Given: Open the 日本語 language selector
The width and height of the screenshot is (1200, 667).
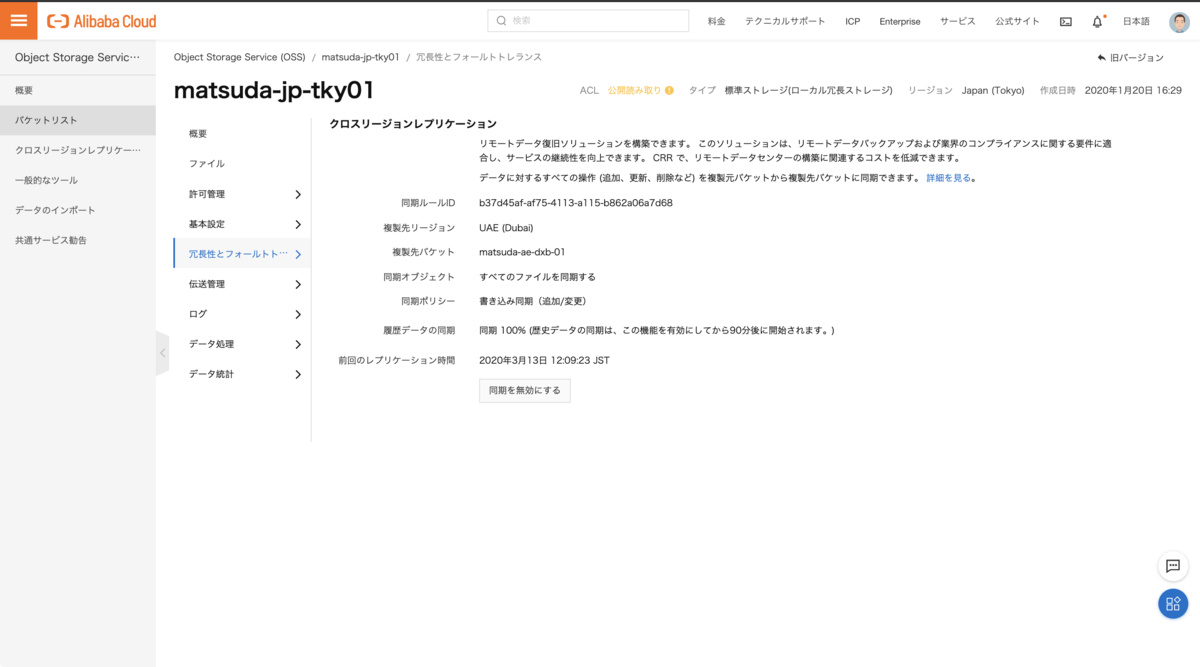Looking at the screenshot, I should 1136,21.
